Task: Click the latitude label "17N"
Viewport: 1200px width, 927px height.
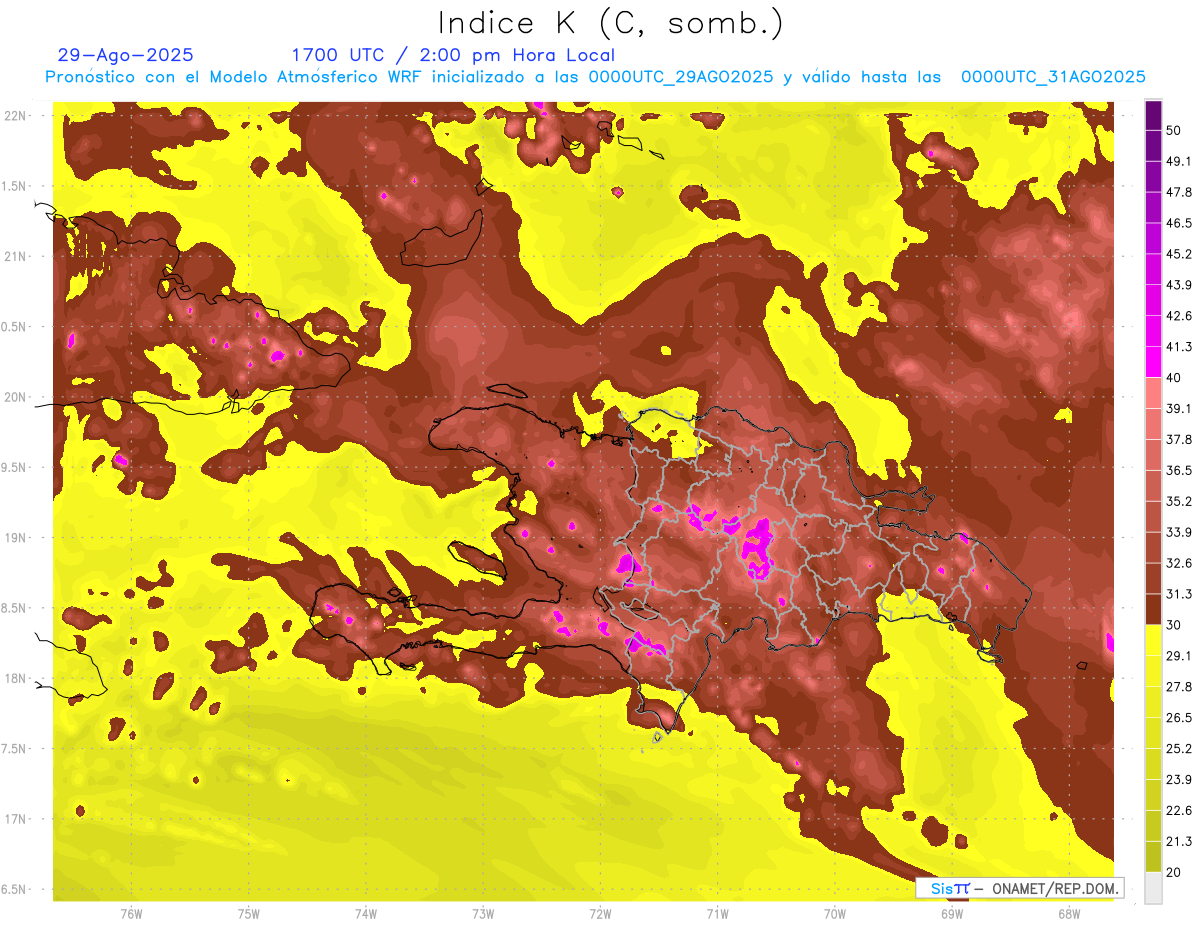Action: coord(16,819)
